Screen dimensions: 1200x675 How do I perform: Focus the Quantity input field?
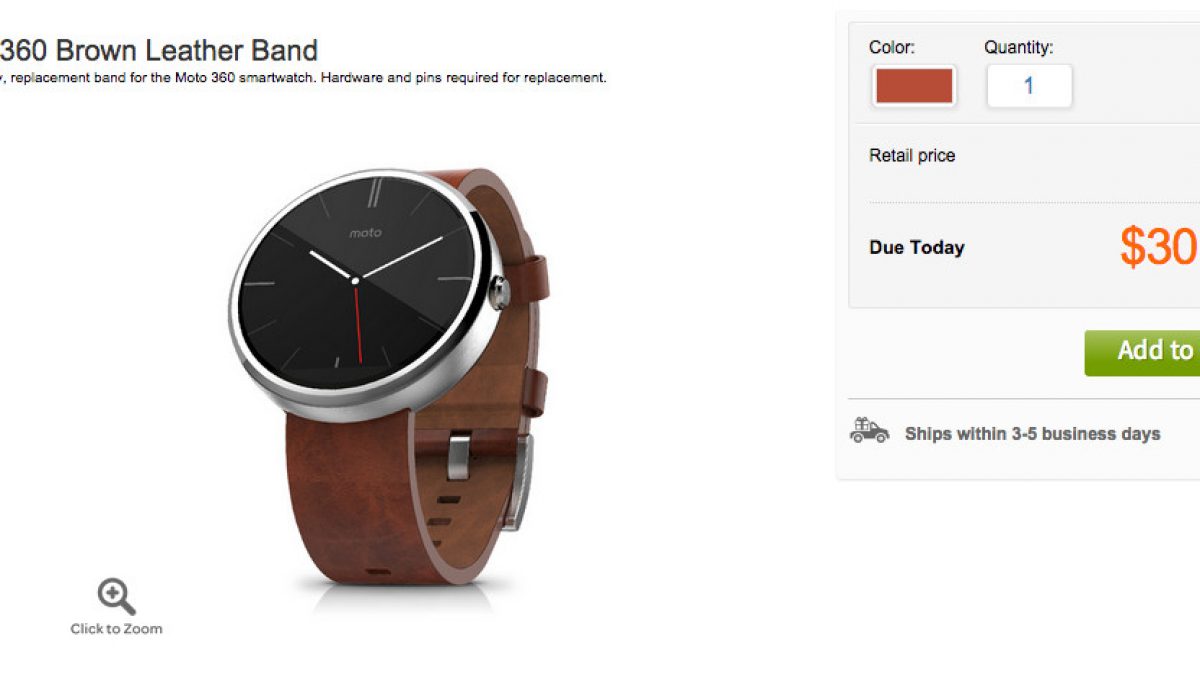tap(1029, 86)
